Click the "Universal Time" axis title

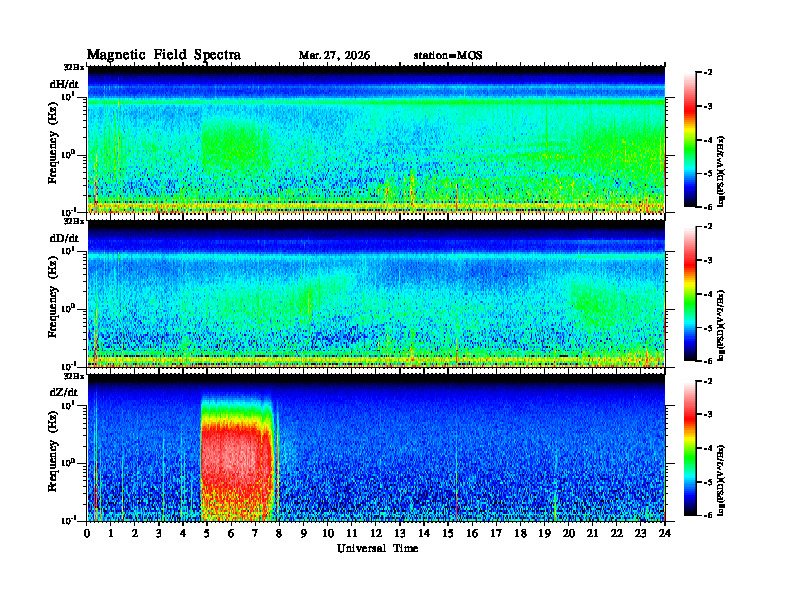(377, 548)
